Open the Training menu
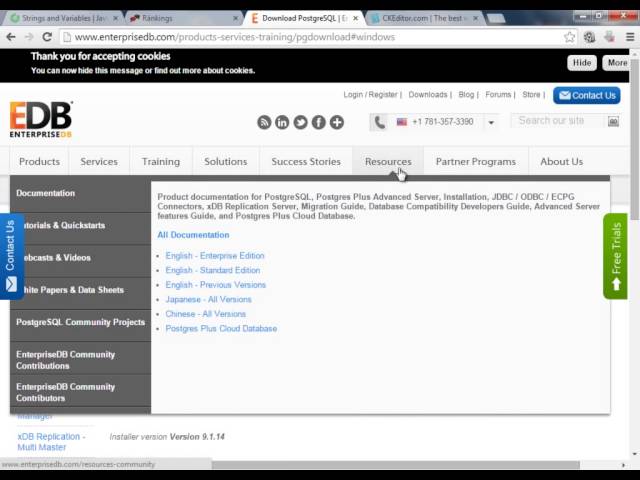This screenshot has width=640, height=480. (x=161, y=162)
